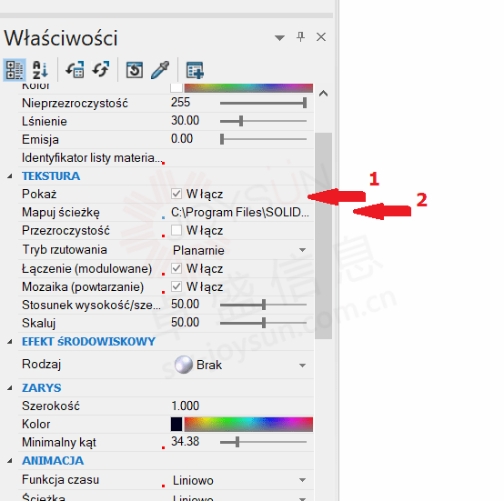Viewport: 504px width, 502px height.
Task: Switch to alphabetical sort icon
Action: (40, 70)
